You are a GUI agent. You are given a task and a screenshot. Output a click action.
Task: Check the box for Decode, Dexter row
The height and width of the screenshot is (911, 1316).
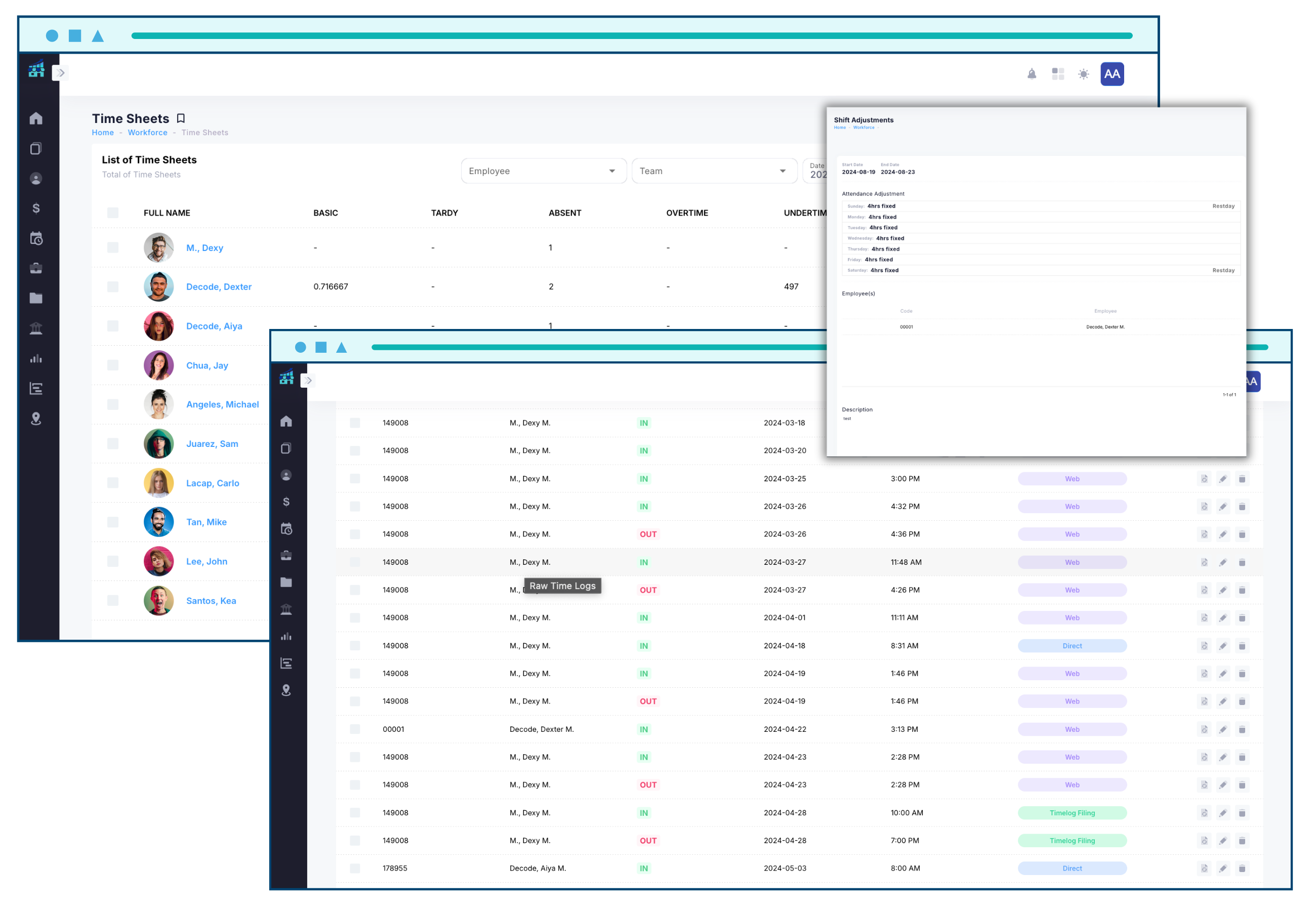click(113, 286)
